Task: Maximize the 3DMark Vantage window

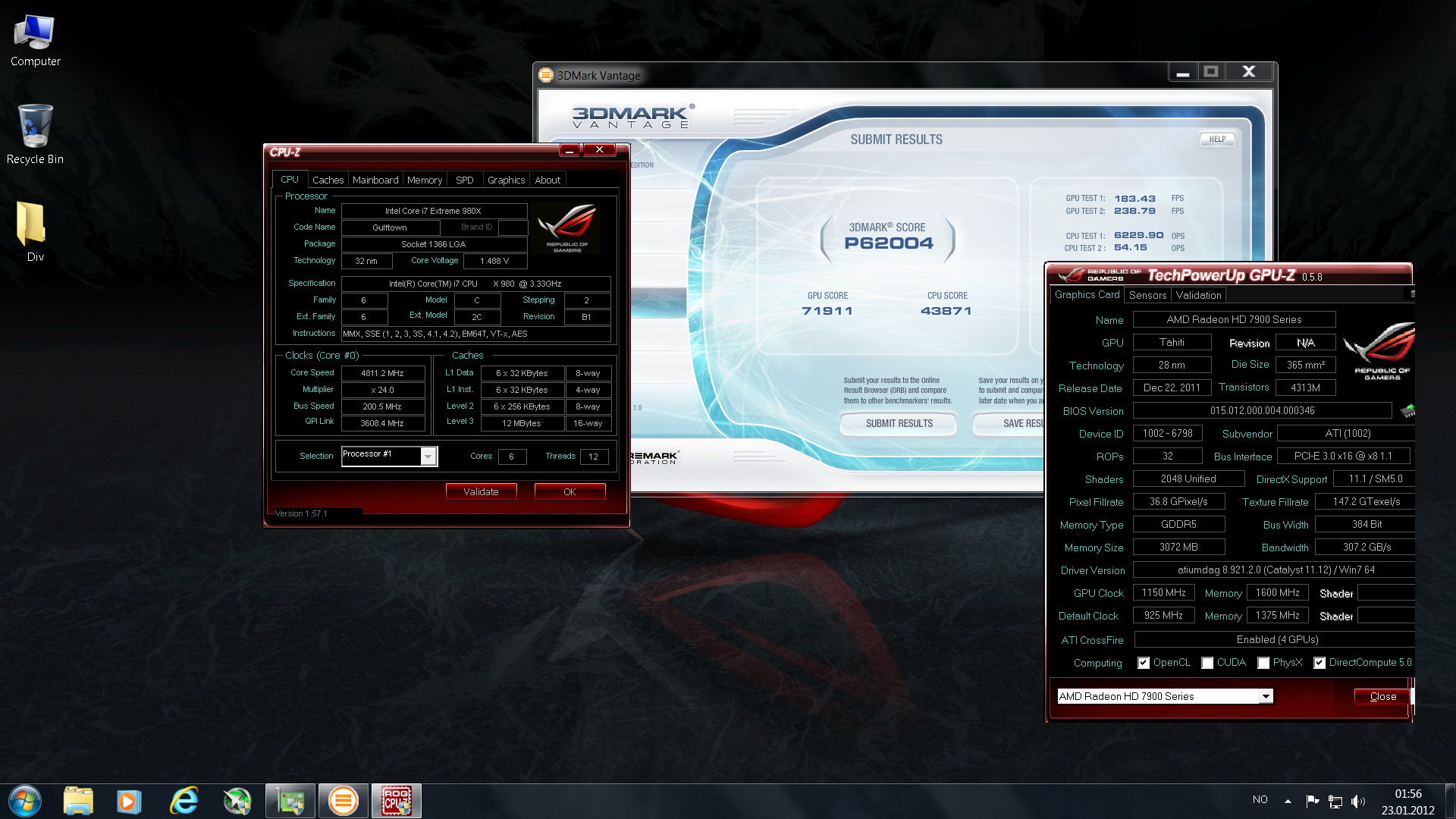Action: (x=1211, y=72)
